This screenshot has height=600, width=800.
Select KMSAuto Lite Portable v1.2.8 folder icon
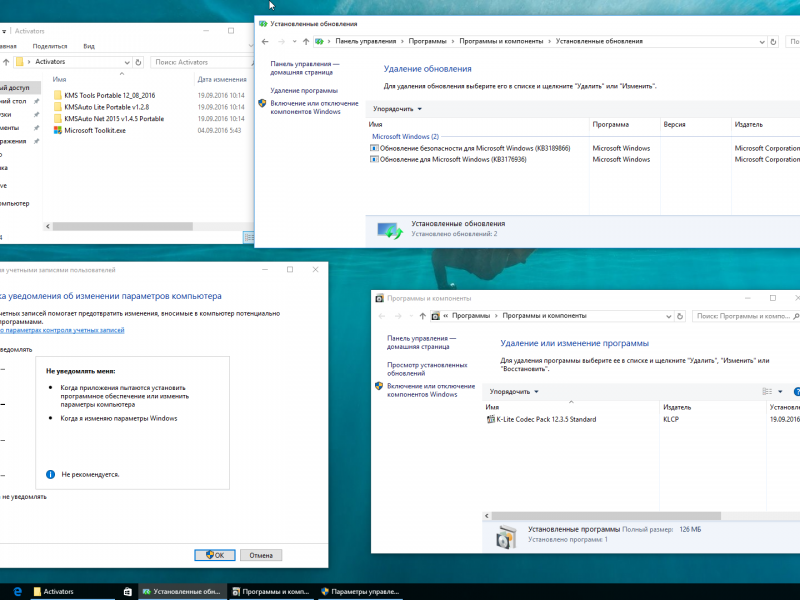coord(57,107)
